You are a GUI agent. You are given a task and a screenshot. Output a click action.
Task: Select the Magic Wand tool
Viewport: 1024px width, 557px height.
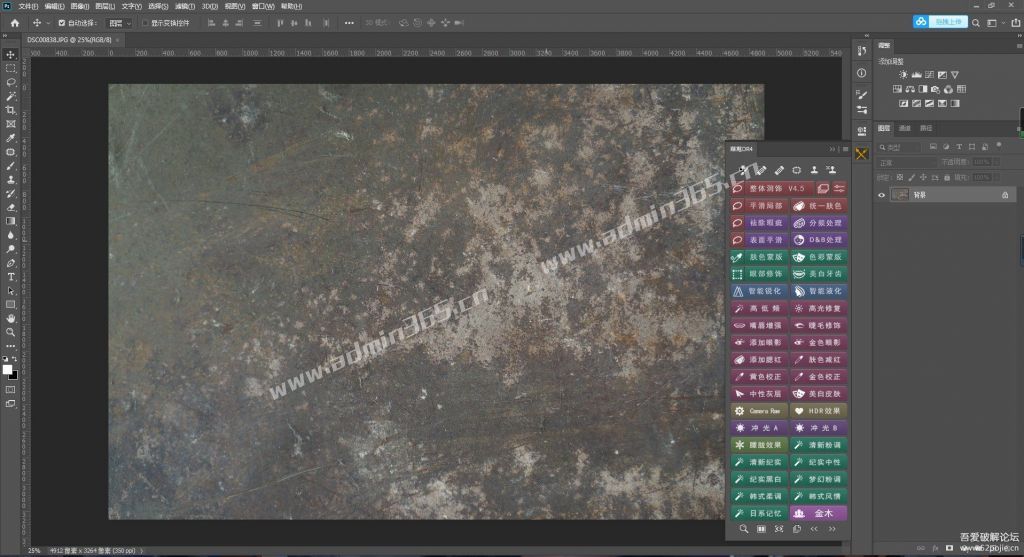[10, 96]
